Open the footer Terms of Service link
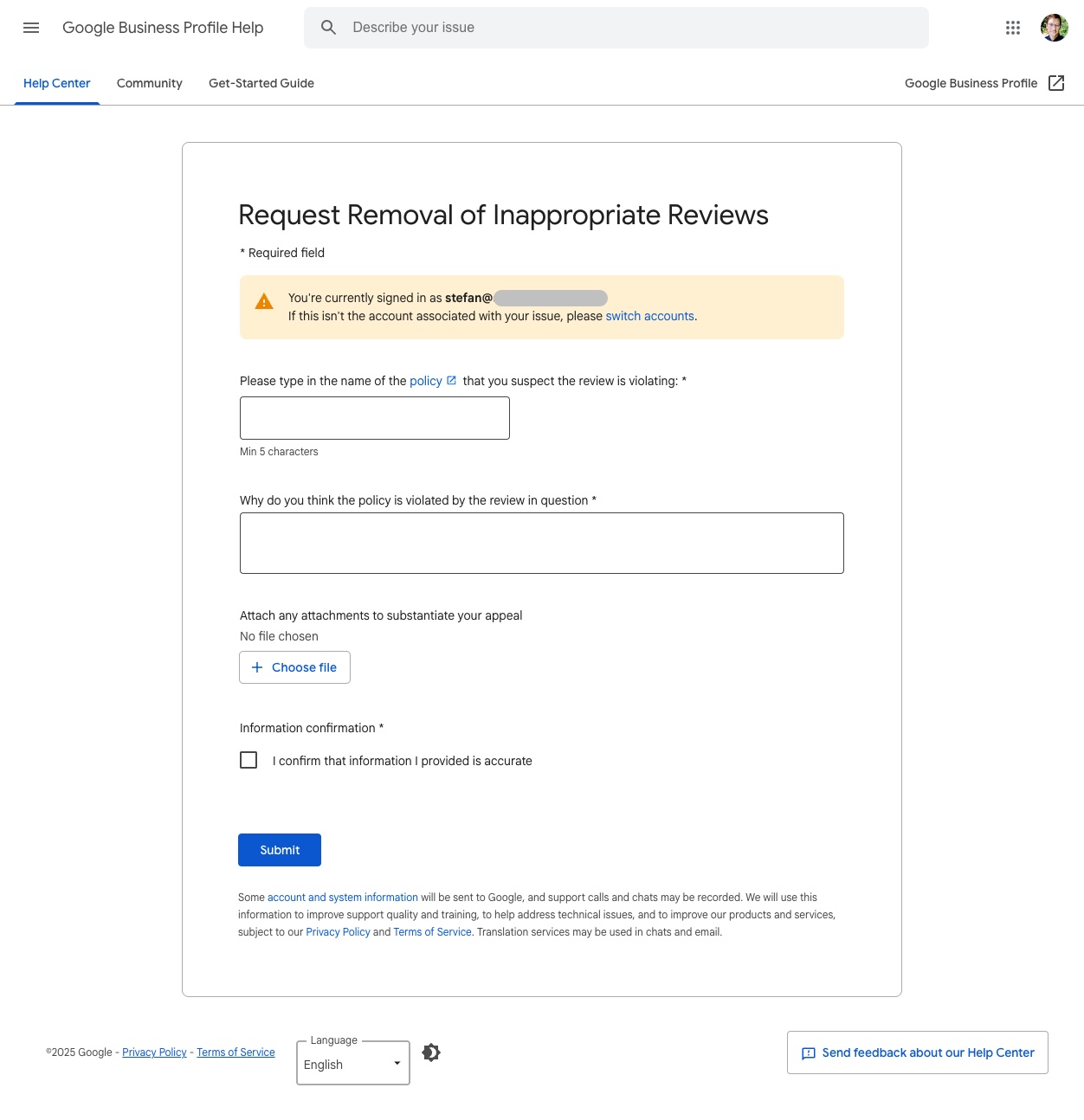This screenshot has height=1120, width=1084. (x=236, y=1052)
